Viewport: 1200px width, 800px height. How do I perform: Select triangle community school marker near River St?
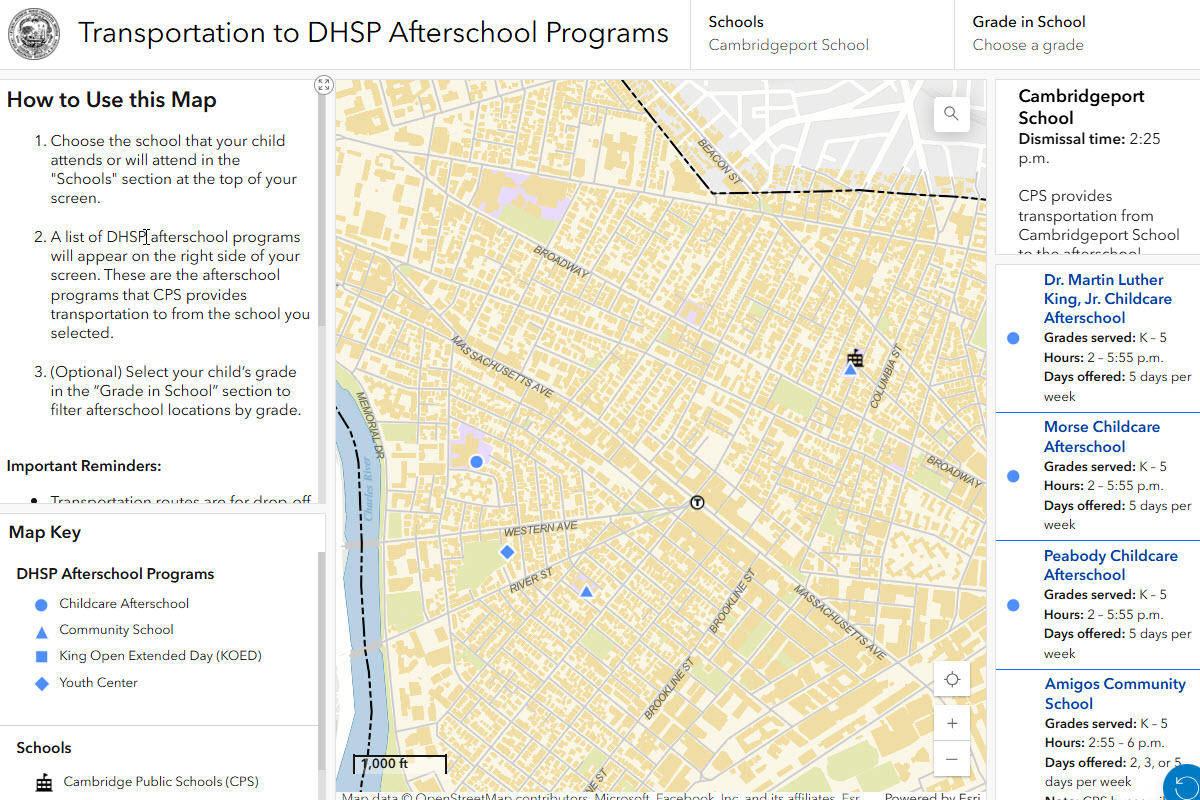[586, 592]
